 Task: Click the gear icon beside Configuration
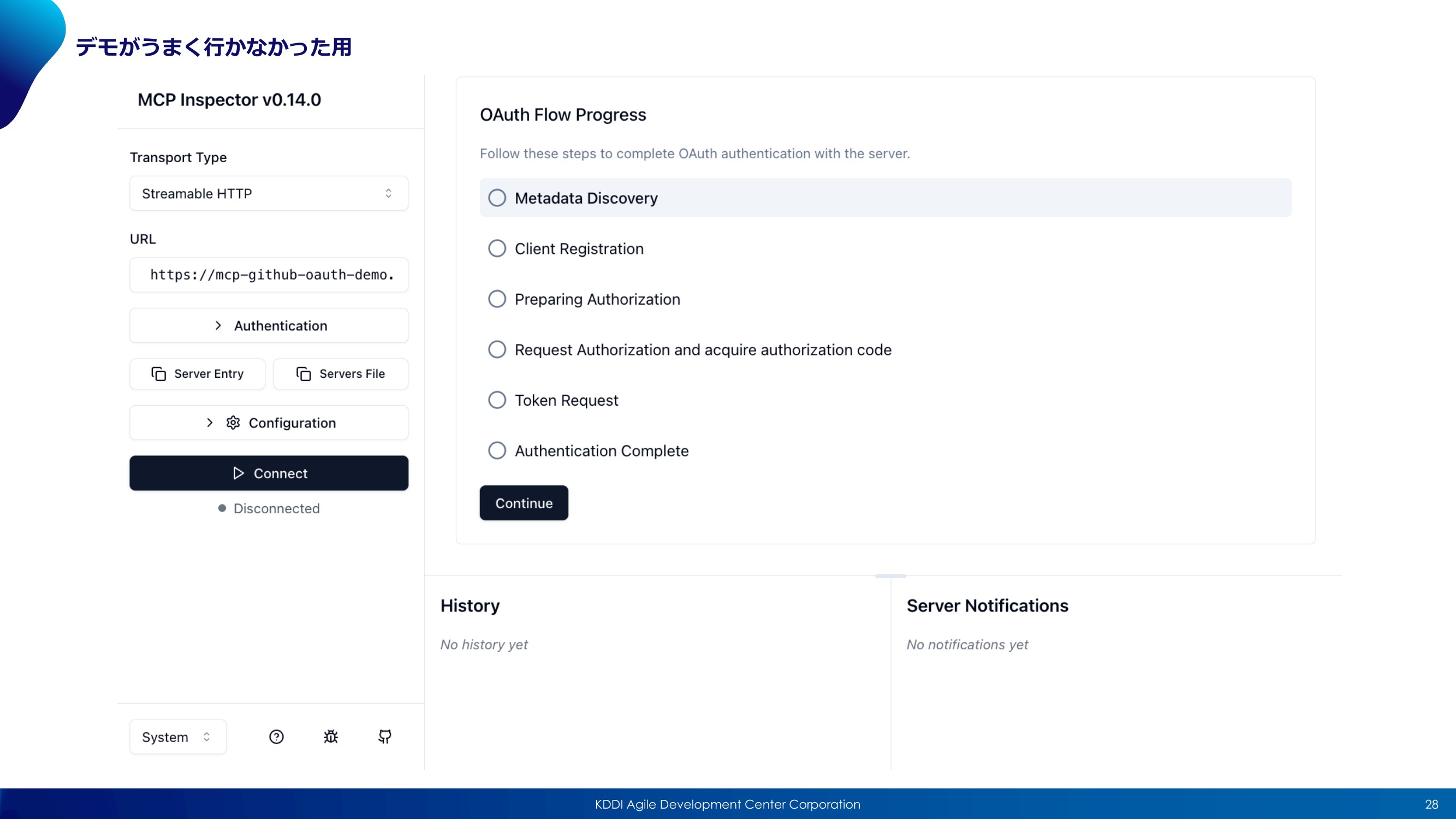click(x=234, y=422)
